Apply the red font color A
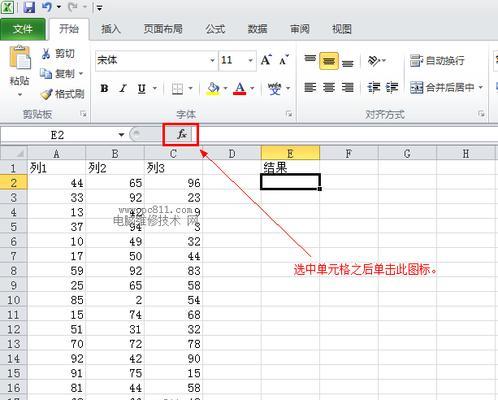This screenshot has height=400, width=498. tap(240, 88)
